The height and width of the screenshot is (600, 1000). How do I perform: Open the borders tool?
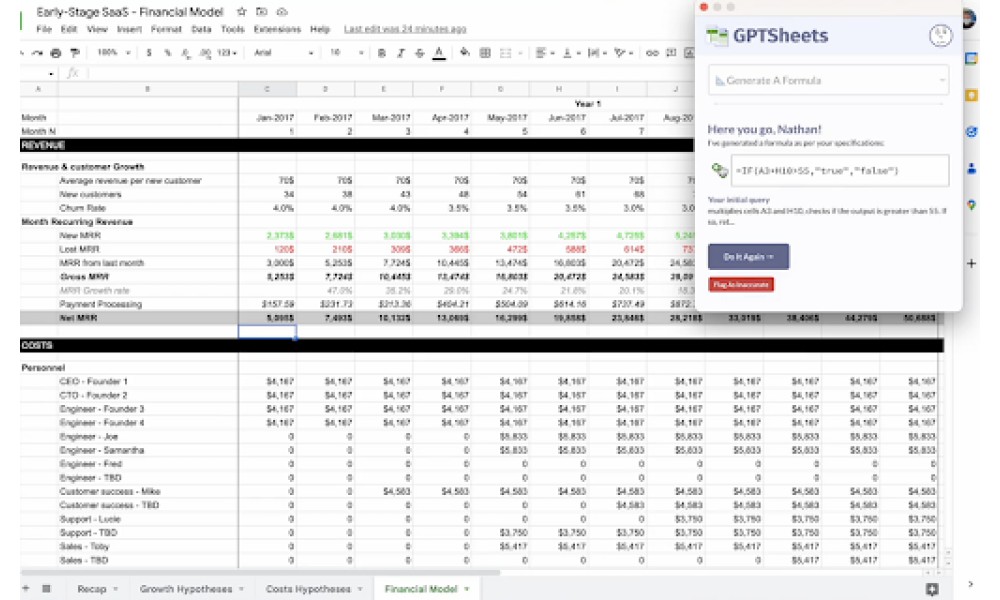(x=485, y=53)
